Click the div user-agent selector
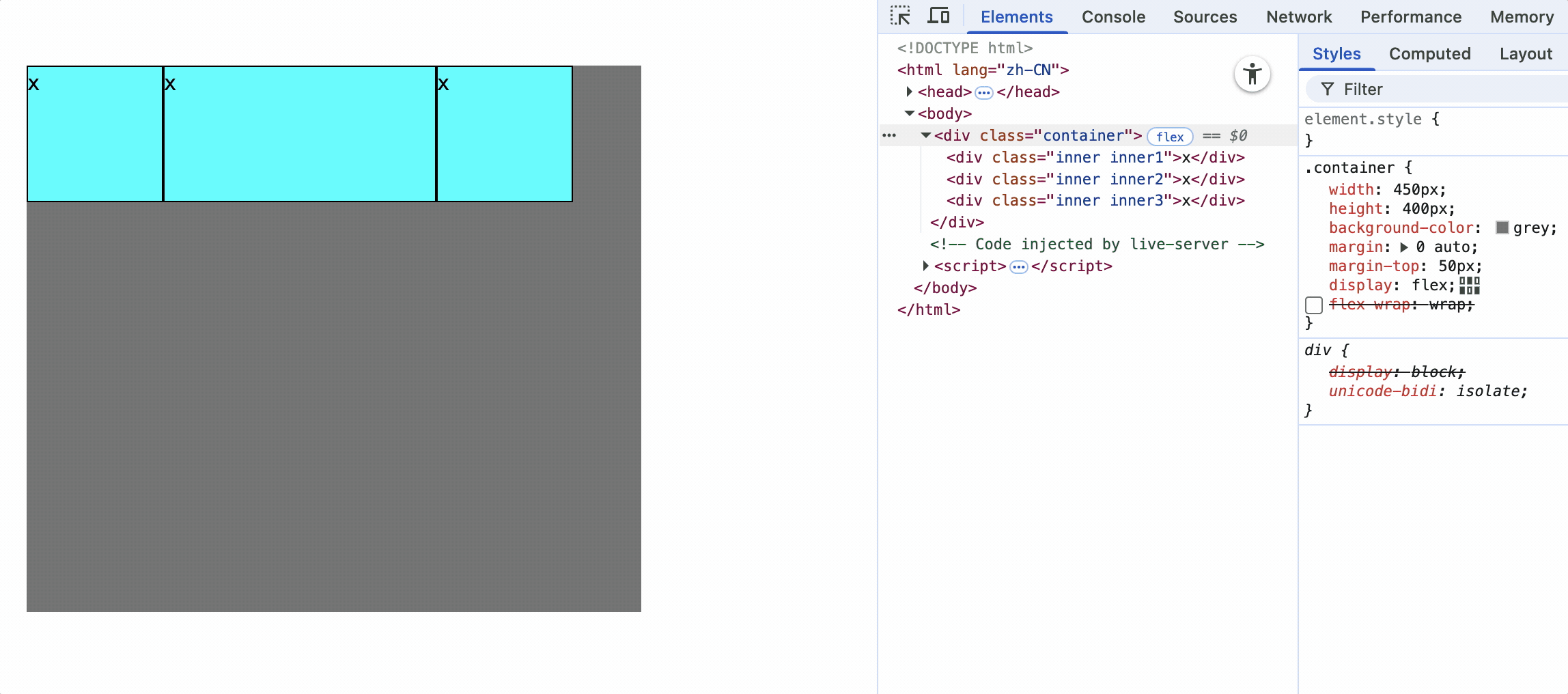Screen dimensions: 1568x694 point(1317,350)
